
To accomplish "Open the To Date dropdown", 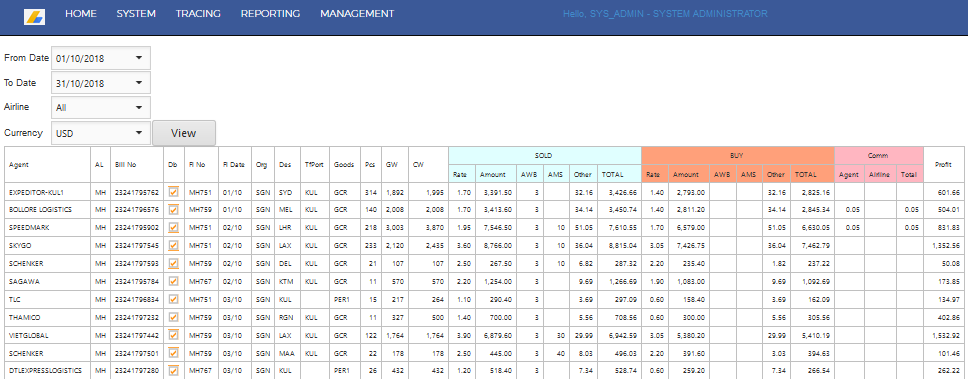I will click(101, 83).
